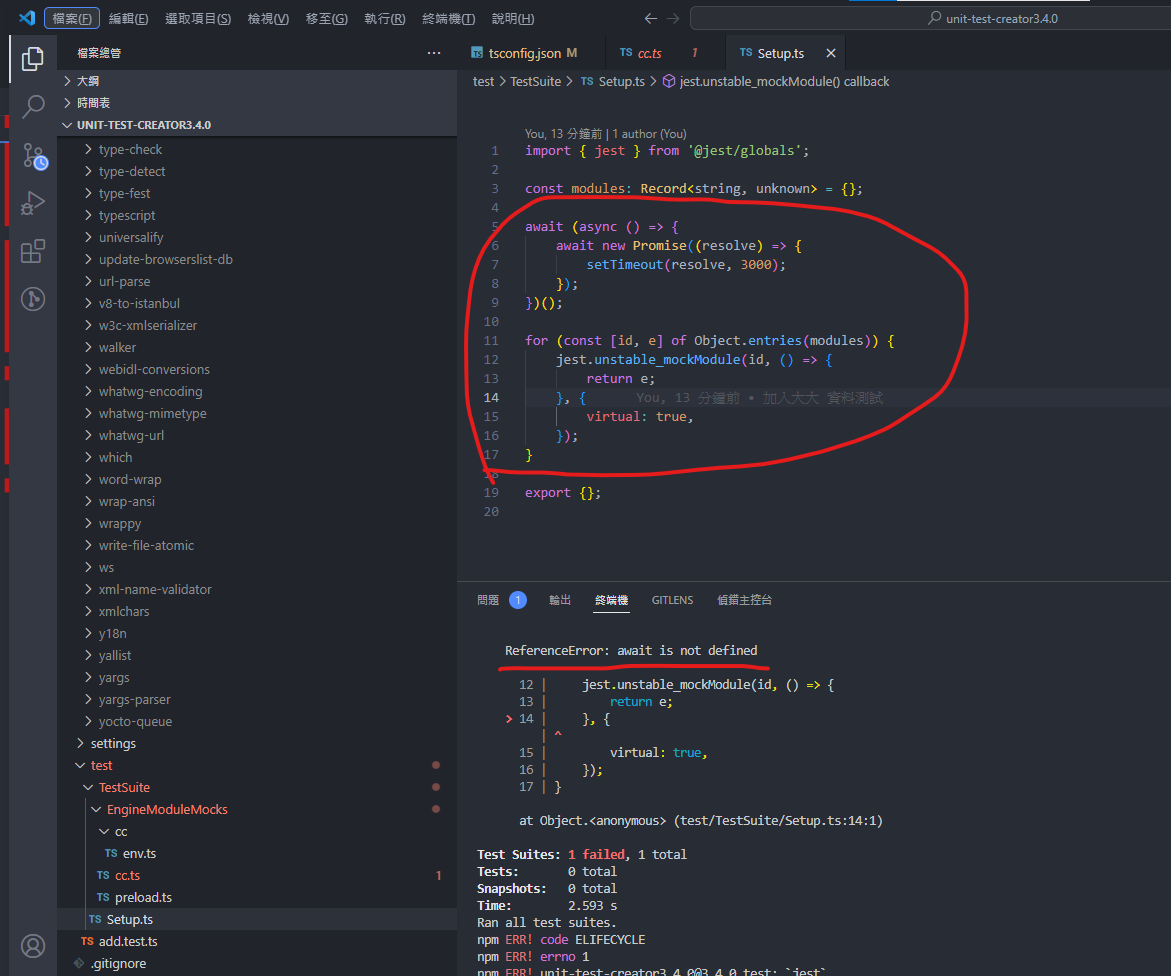Go back with the left arrow

tap(650, 19)
